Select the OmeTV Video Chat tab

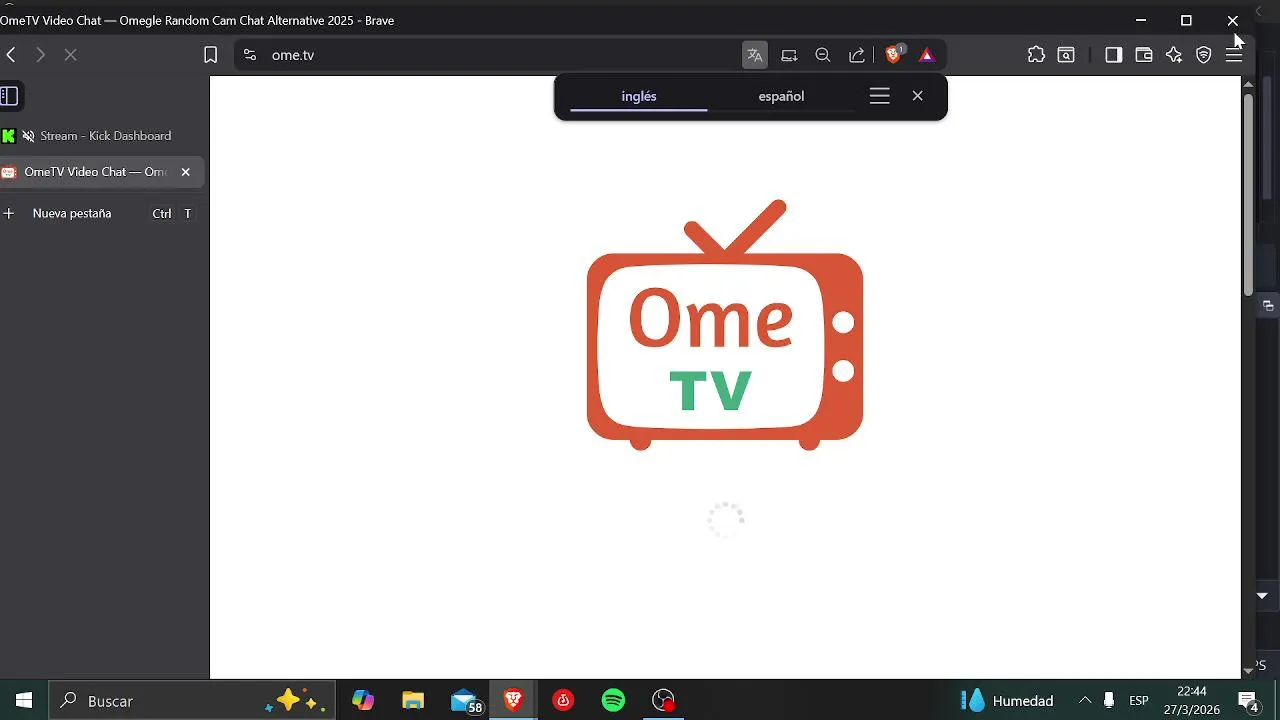click(x=102, y=172)
